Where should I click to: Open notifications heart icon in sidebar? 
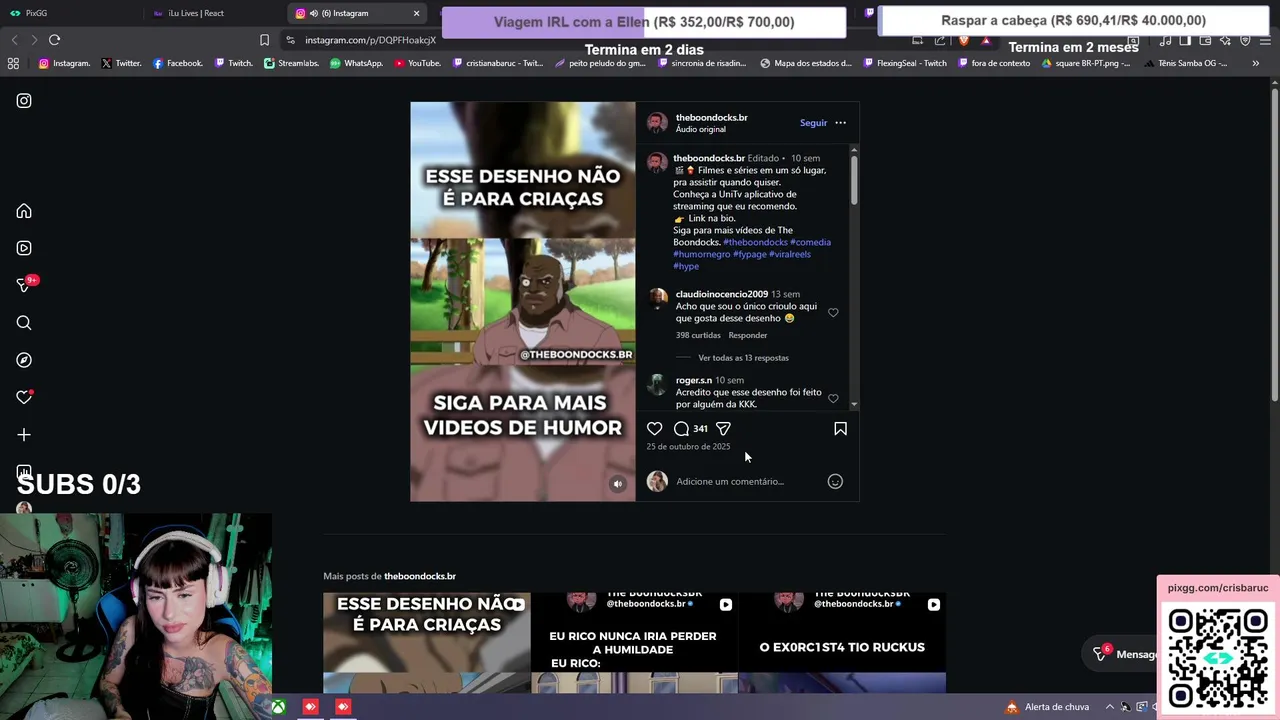click(24, 397)
